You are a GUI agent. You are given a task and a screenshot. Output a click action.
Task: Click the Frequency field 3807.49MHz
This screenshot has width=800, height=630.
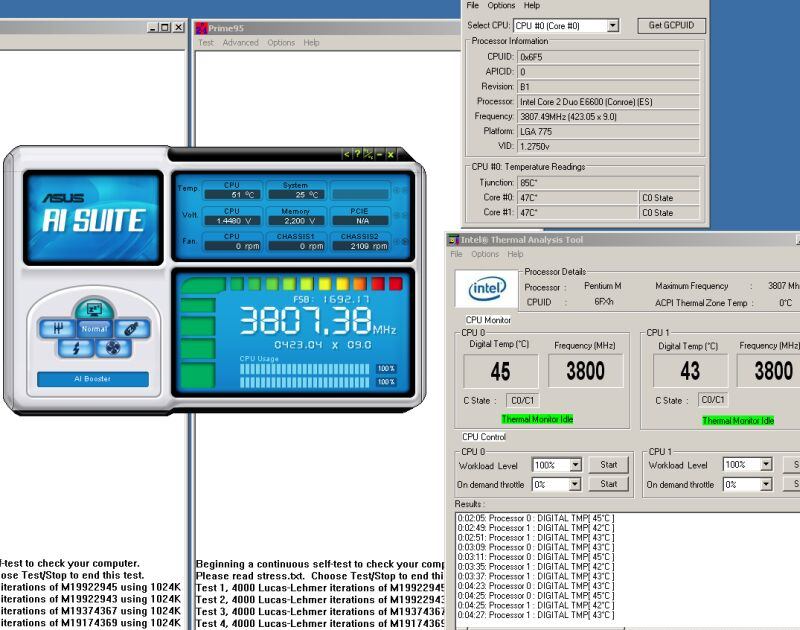coord(608,117)
